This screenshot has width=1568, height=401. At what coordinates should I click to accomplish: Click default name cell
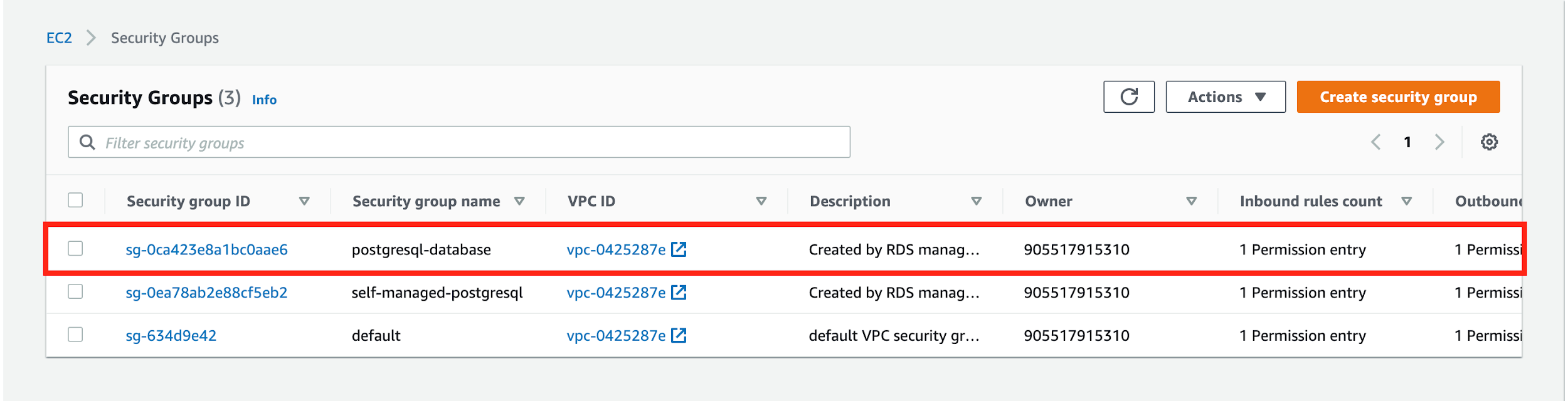(376, 335)
